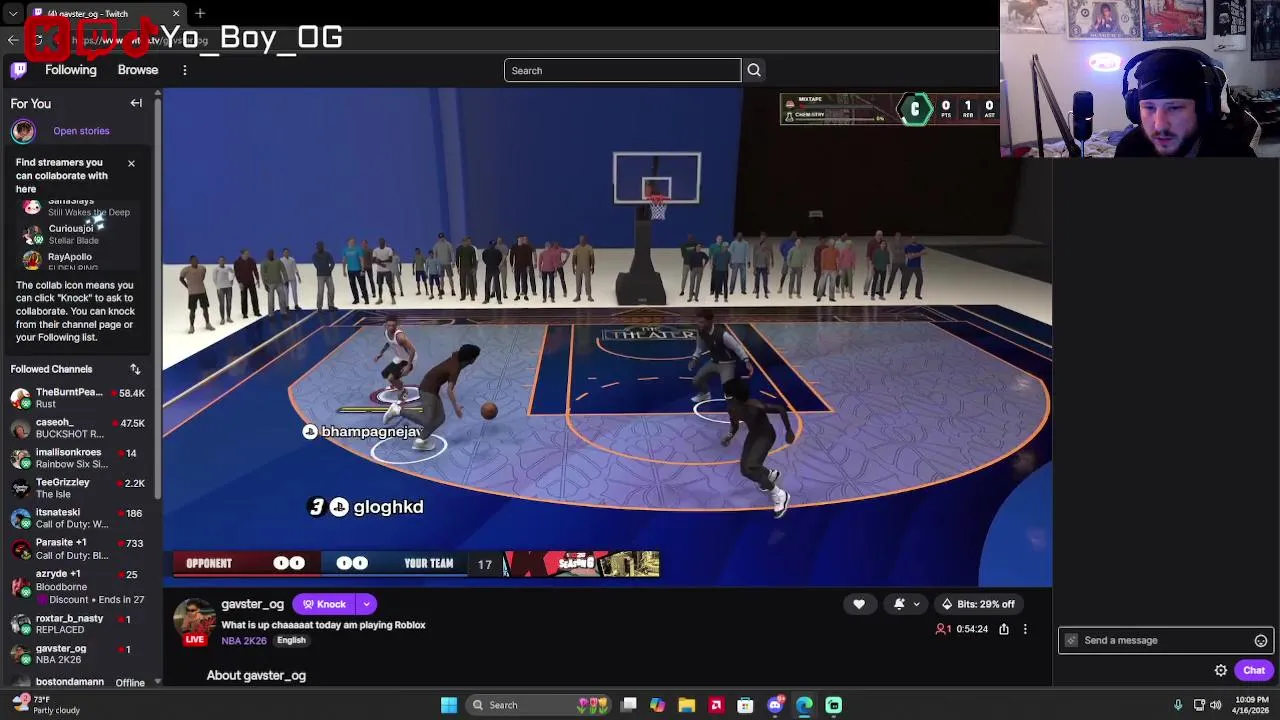The height and width of the screenshot is (720, 1280).
Task: Click gavster_og streamer avatar with LIVE badge
Action: click(x=194, y=621)
